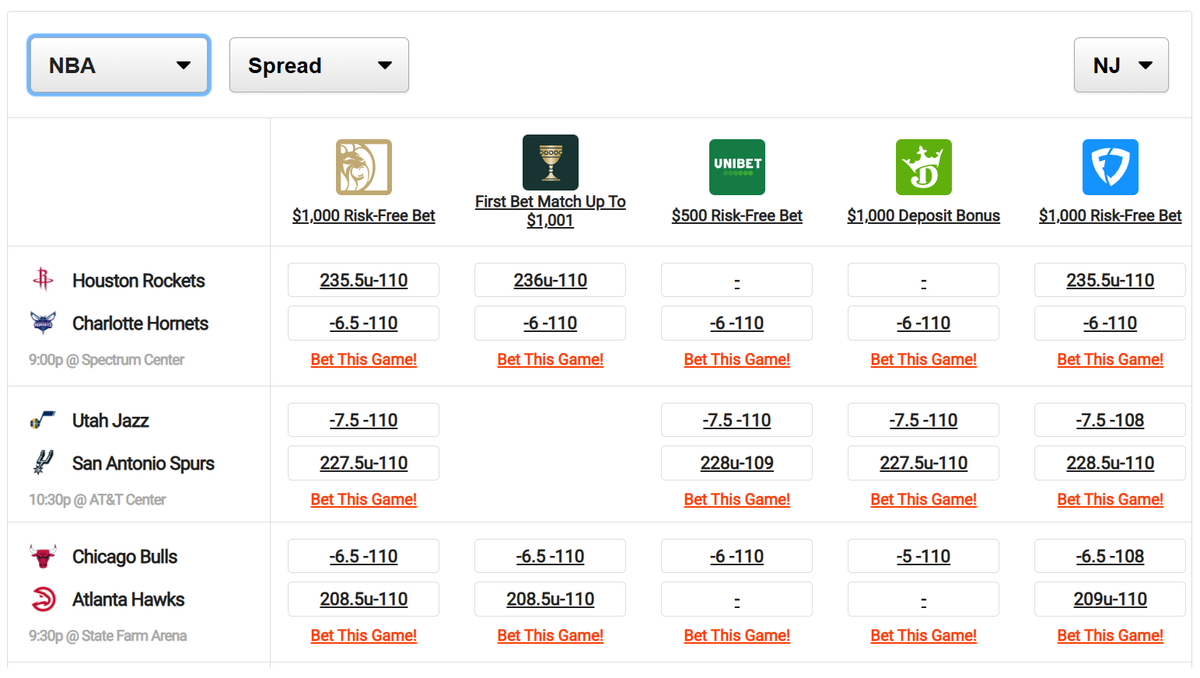Click the Unibet logo
This screenshot has height=678, width=1200.
(737, 167)
